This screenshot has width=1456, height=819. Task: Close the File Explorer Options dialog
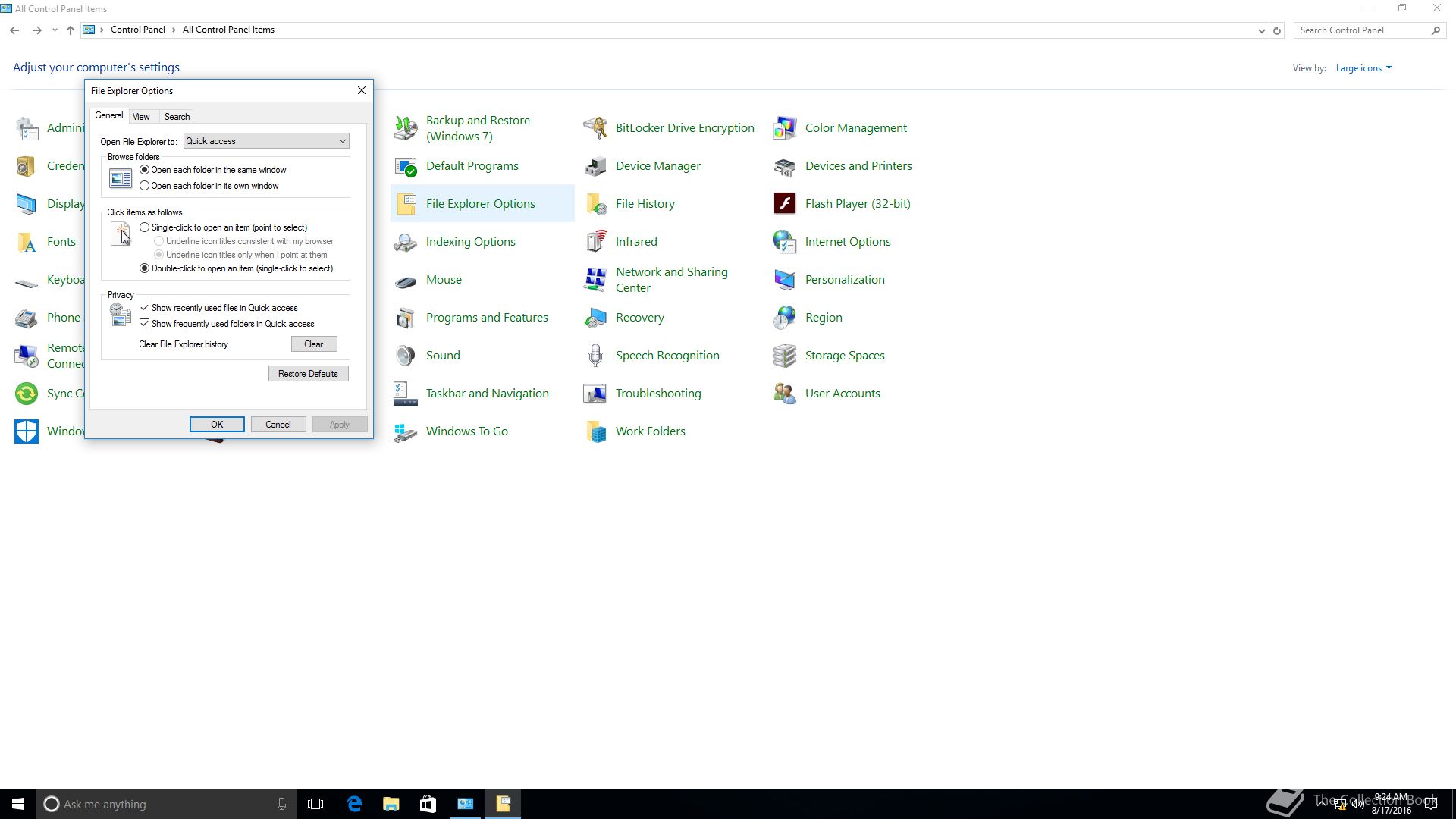tap(362, 90)
